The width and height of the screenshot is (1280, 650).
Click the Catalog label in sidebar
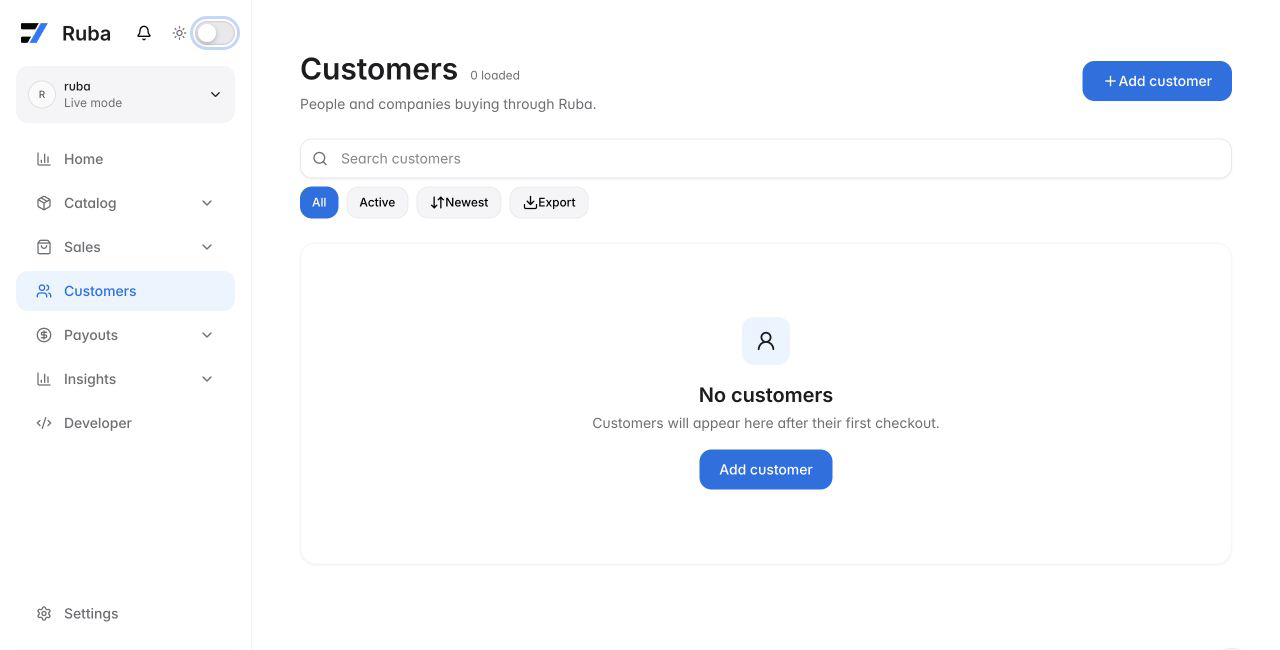(90, 203)
